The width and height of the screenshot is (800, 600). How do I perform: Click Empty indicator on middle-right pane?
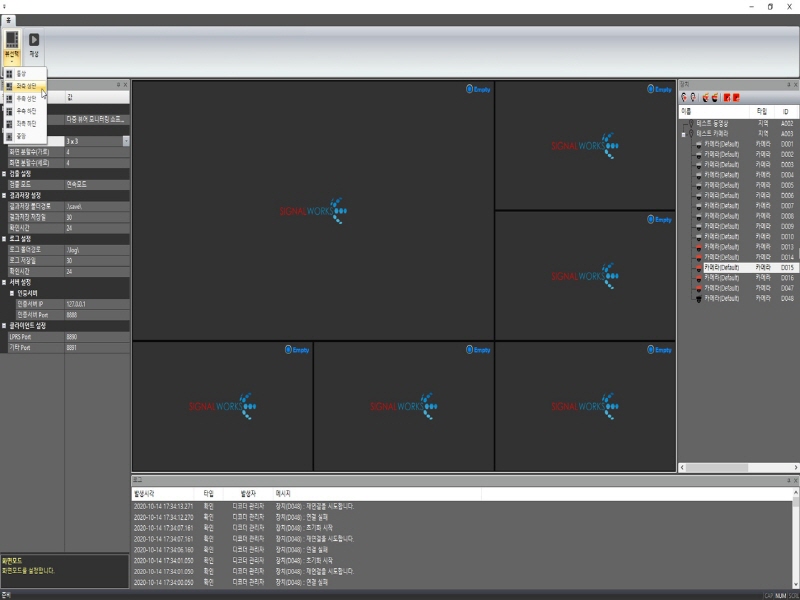point(659,220)
